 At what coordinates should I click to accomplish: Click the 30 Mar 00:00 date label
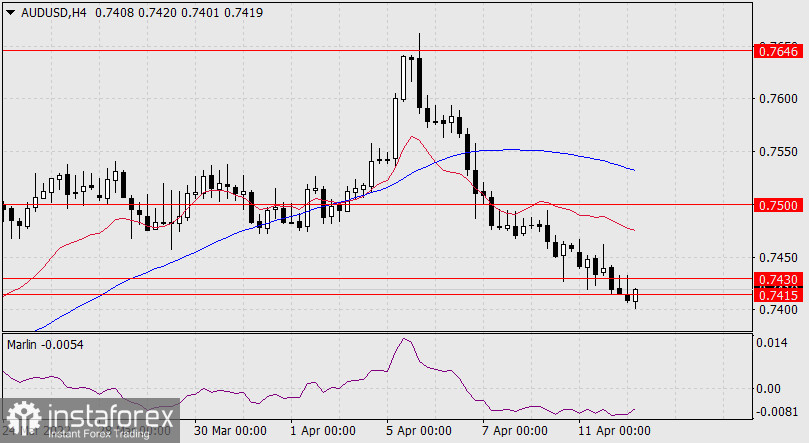coord(230,430)
